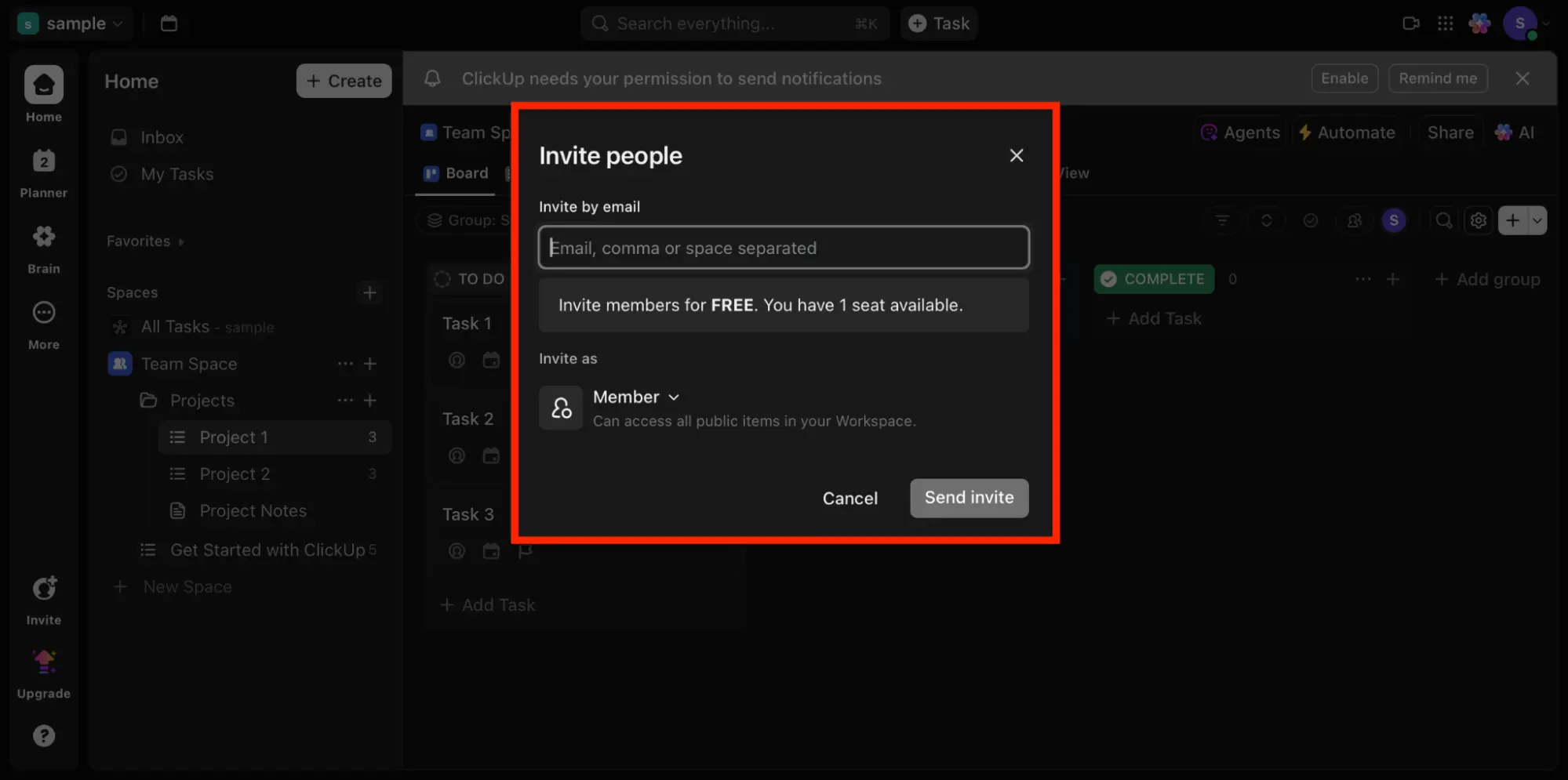Focus the Search everything field
This screenshot has height=780, width=1568.
[x=735, y=24]
